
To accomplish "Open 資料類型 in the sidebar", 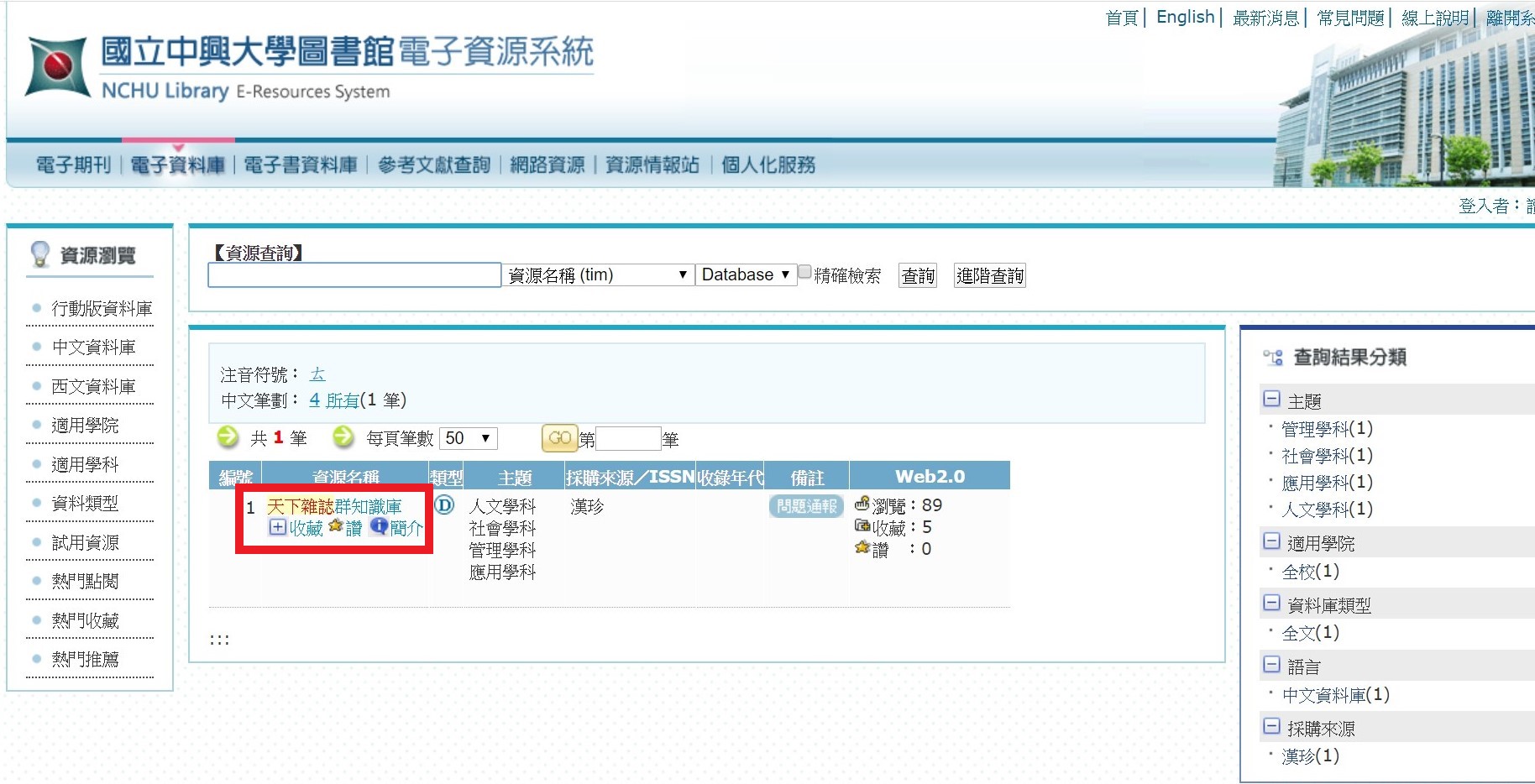I will point(85,503).
